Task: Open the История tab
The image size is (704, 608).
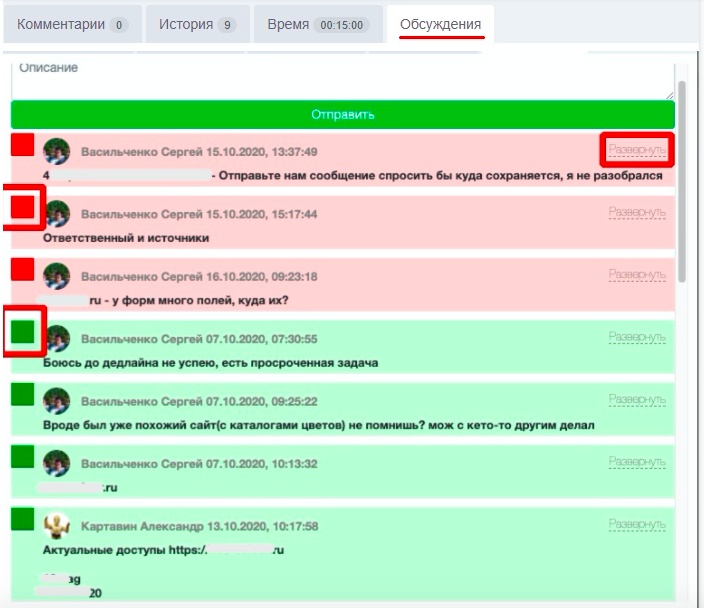Action: [197, 24]
